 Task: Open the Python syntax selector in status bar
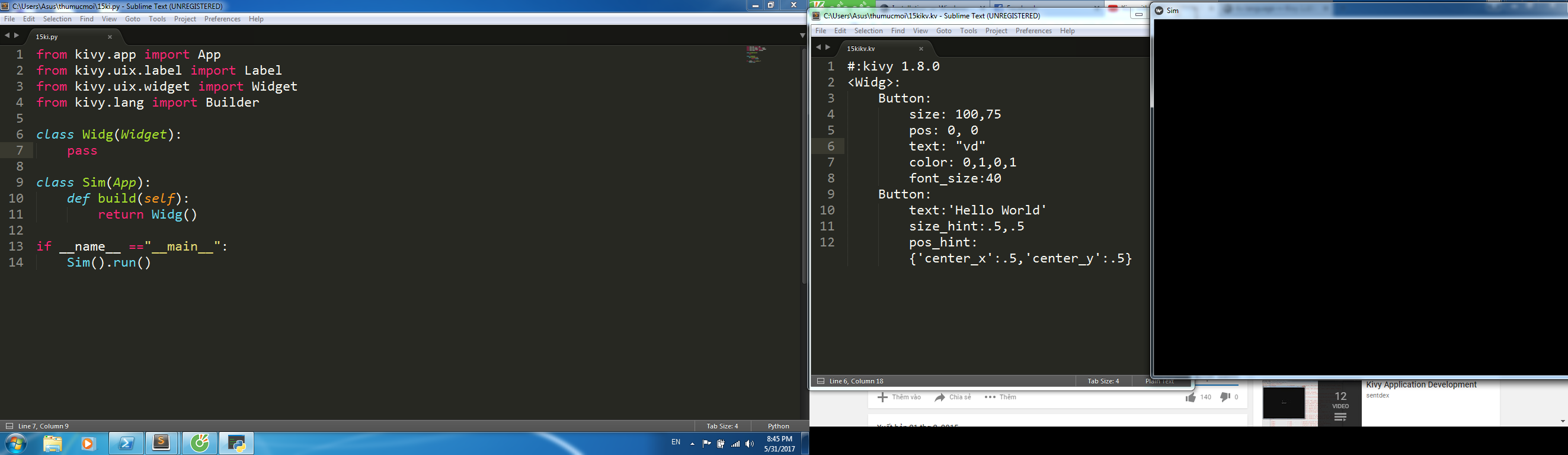pos(778,426)
